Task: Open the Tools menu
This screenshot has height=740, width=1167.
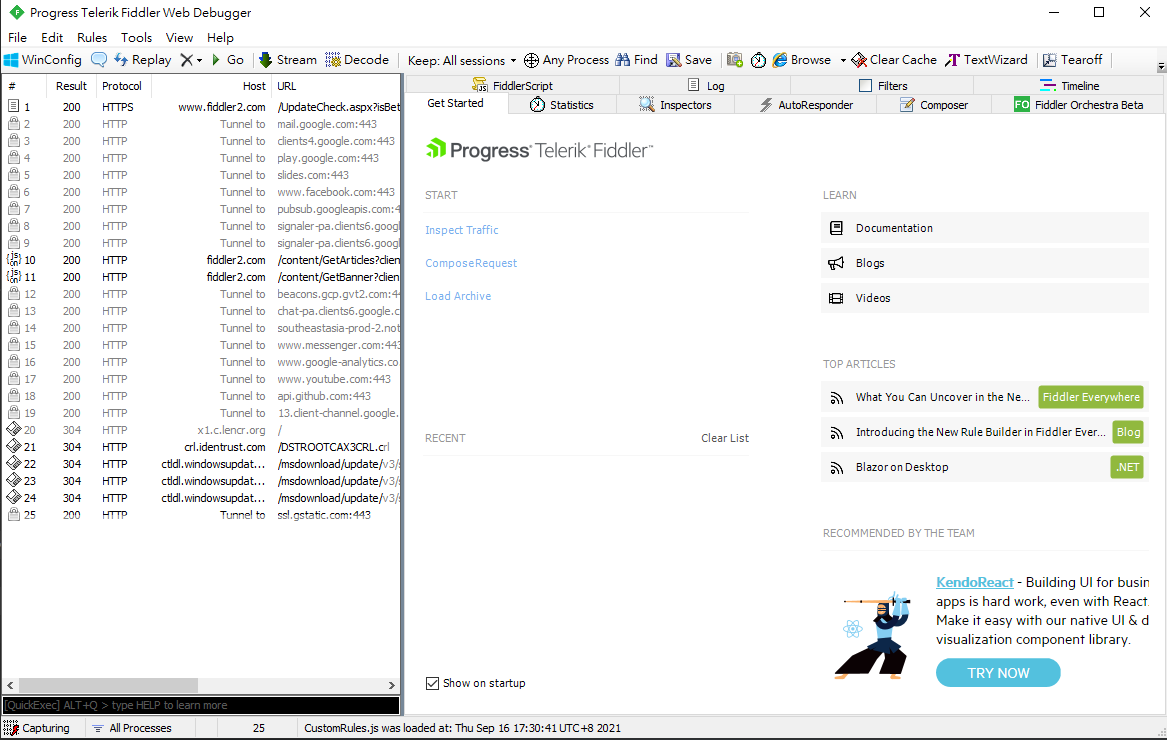Action: click(136, 37)
